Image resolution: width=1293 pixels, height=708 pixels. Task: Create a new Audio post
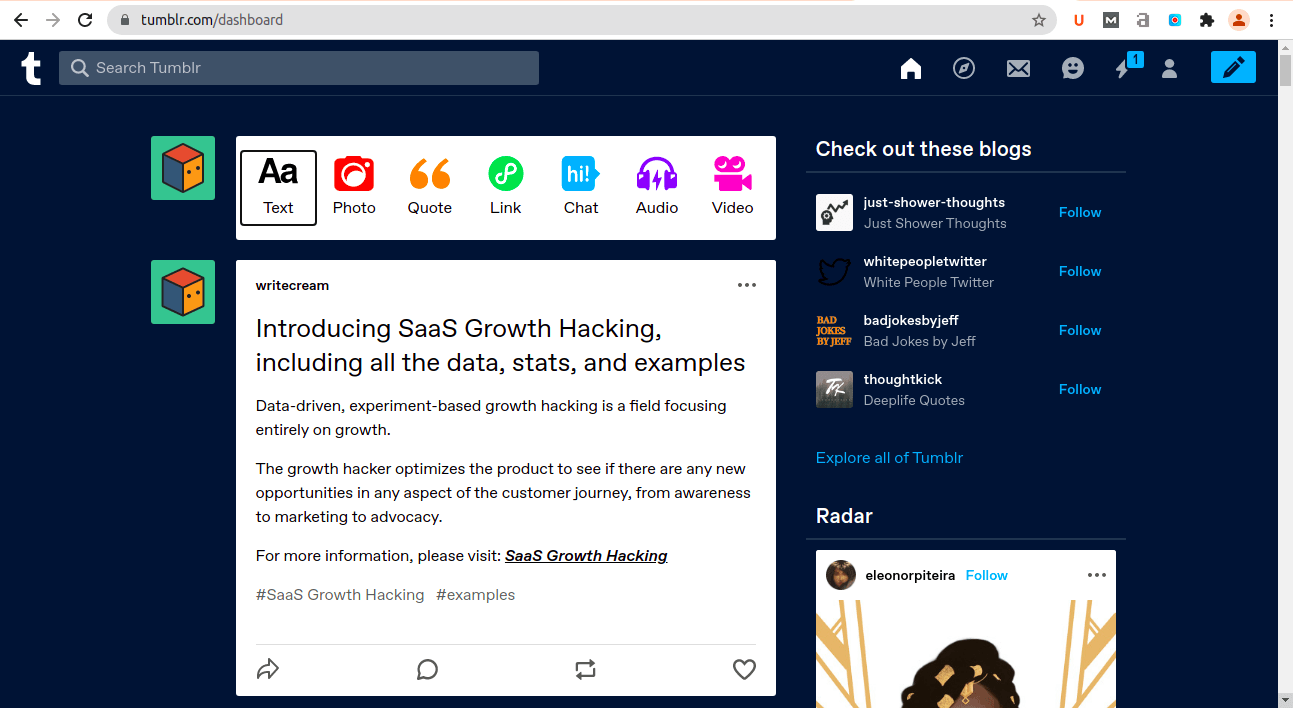[x=657, y=186]
